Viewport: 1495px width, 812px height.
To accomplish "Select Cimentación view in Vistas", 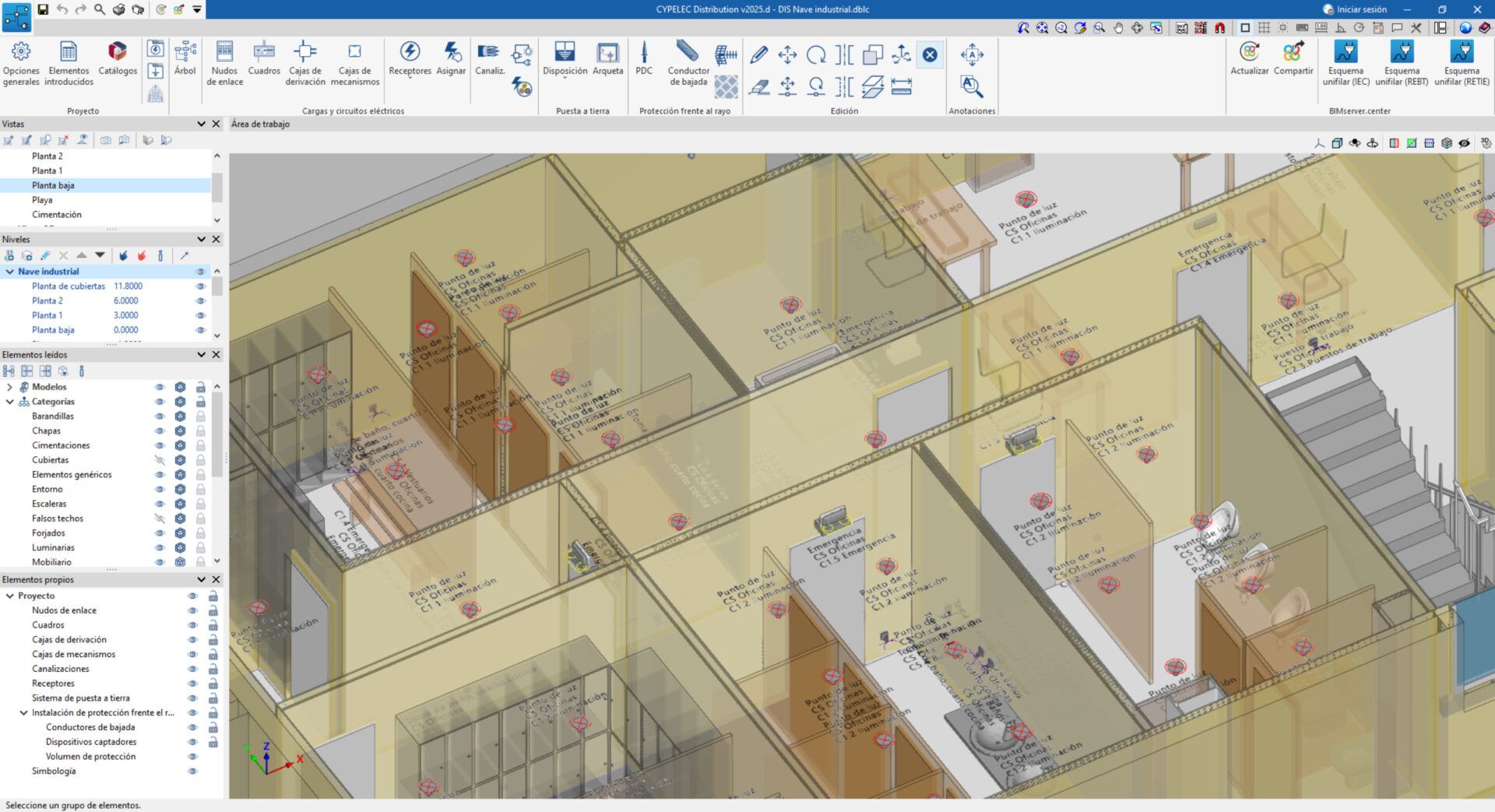I will click(x=56, y=215).
